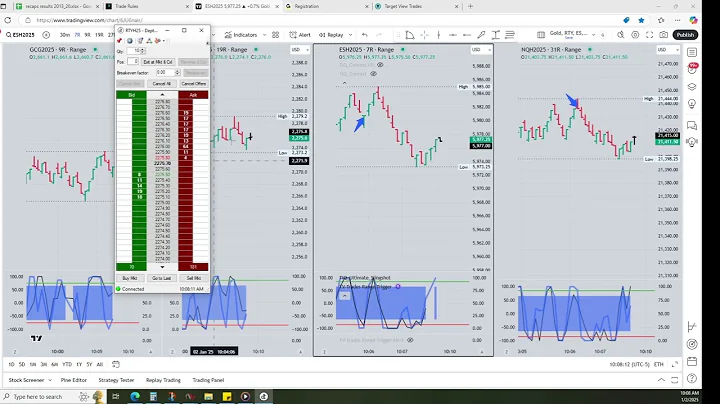Collapse the ES chart indicator legend
Viewport: 720px width, 404px height.
[x=344, y=83]
